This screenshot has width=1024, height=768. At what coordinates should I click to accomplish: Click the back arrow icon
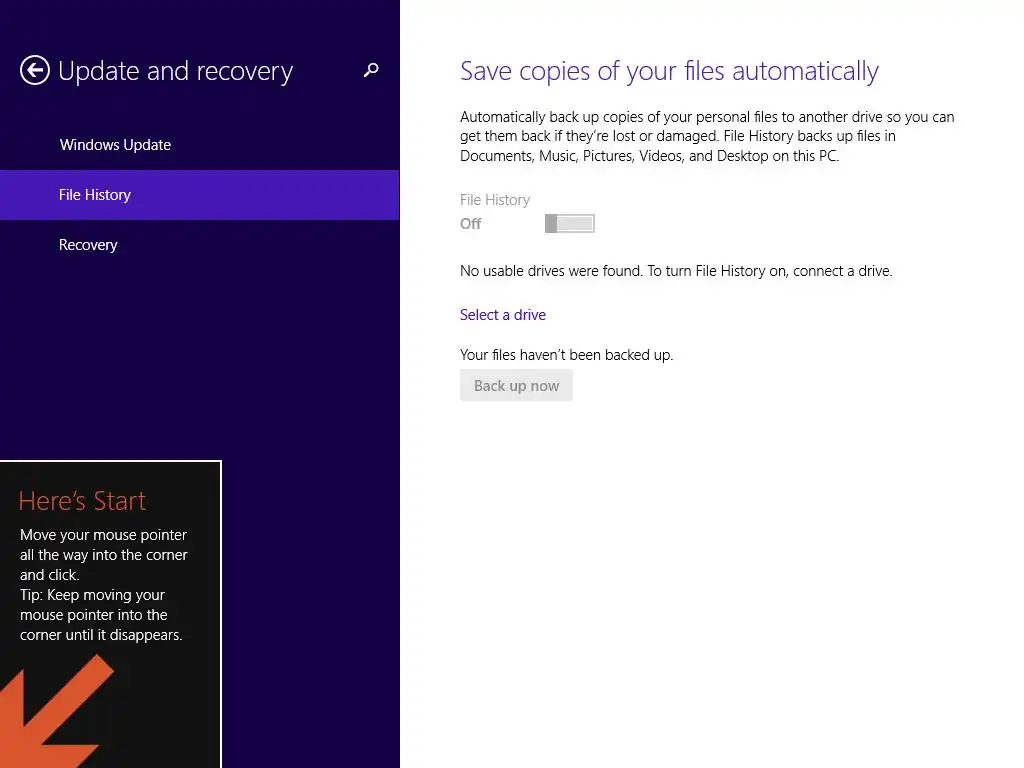coord(35,71)
